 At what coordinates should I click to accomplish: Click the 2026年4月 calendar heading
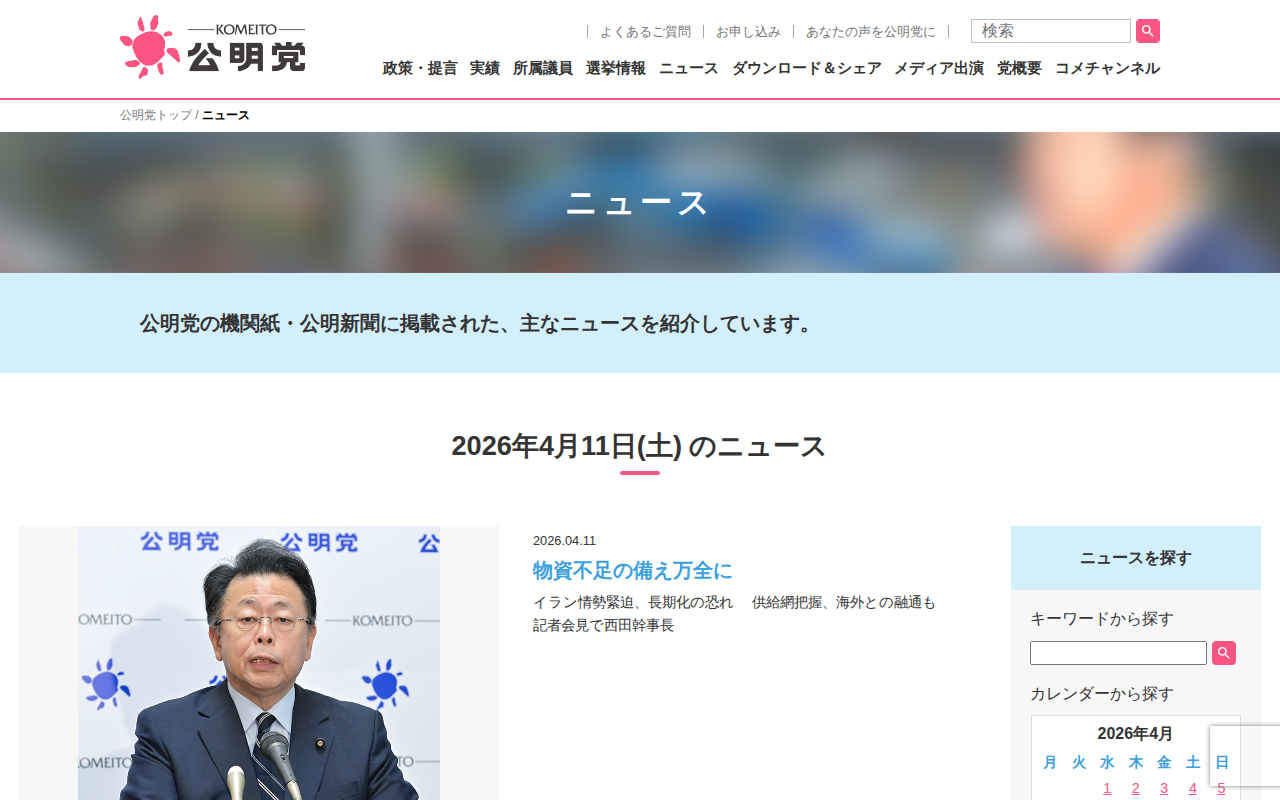click(1135, 734)
